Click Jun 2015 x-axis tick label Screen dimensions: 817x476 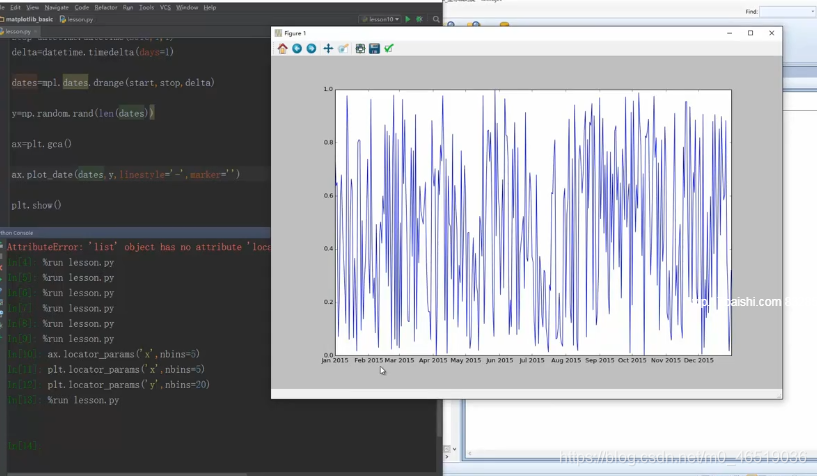(499, 360)
